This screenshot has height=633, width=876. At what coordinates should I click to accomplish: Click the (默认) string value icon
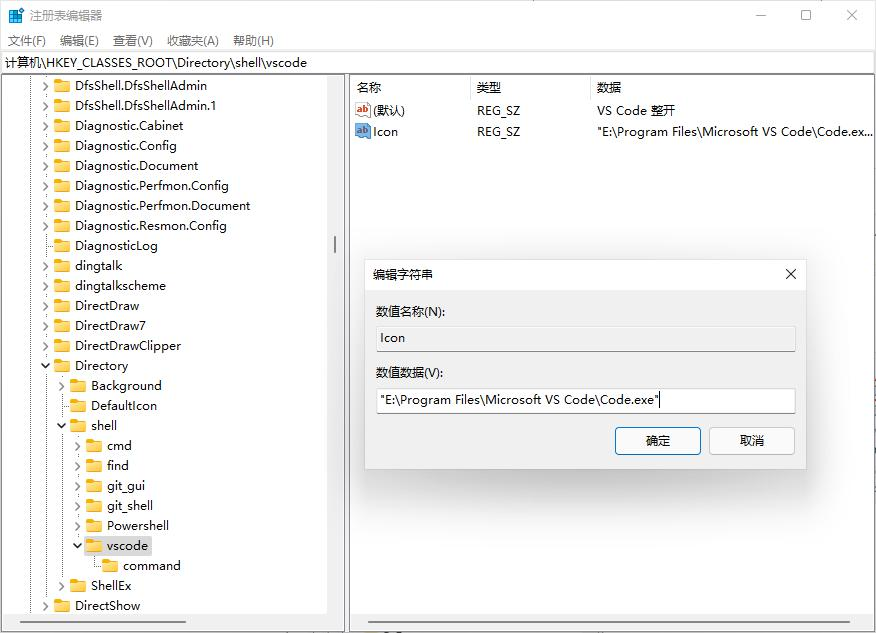click(363, 110)
